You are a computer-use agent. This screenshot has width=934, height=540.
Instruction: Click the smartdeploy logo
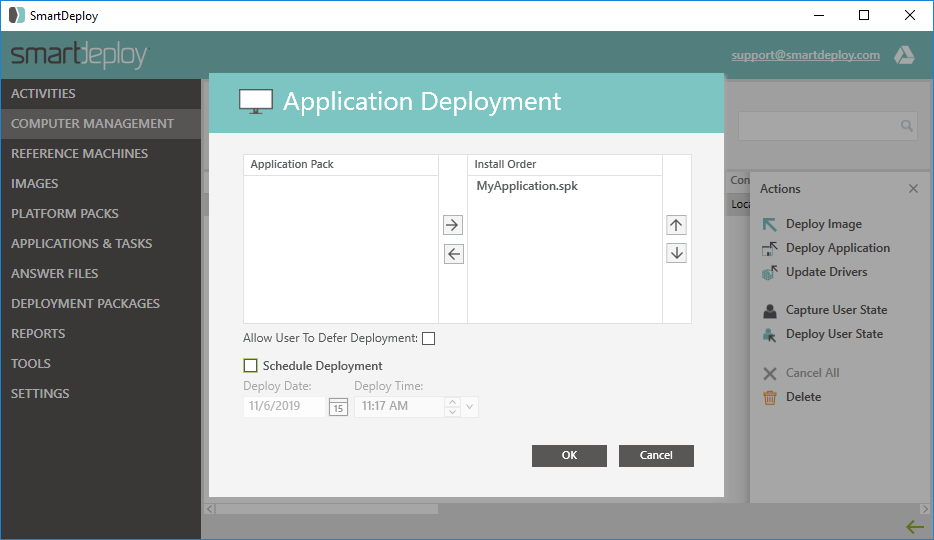(79, 55)
